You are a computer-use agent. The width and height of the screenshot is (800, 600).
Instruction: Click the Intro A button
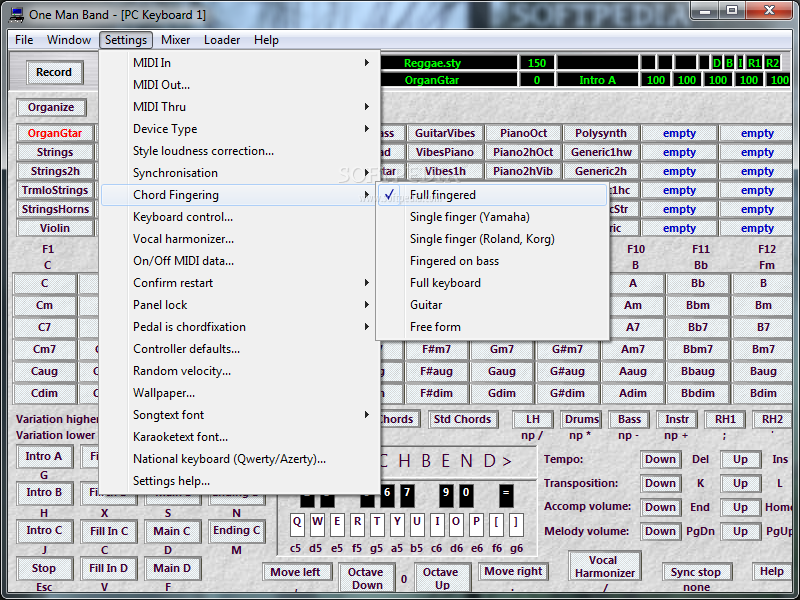[44, 456]
